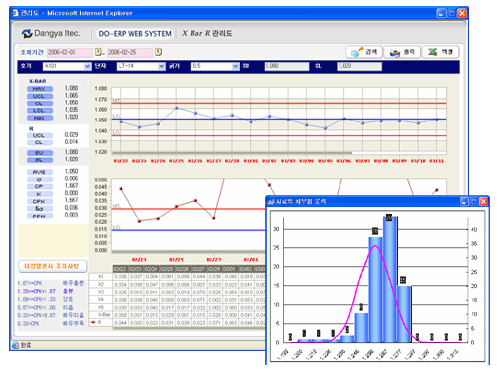This screenshot has height=375, width=500.
Task: Click the Dangya Itec logo
Action: coord(51,33)
